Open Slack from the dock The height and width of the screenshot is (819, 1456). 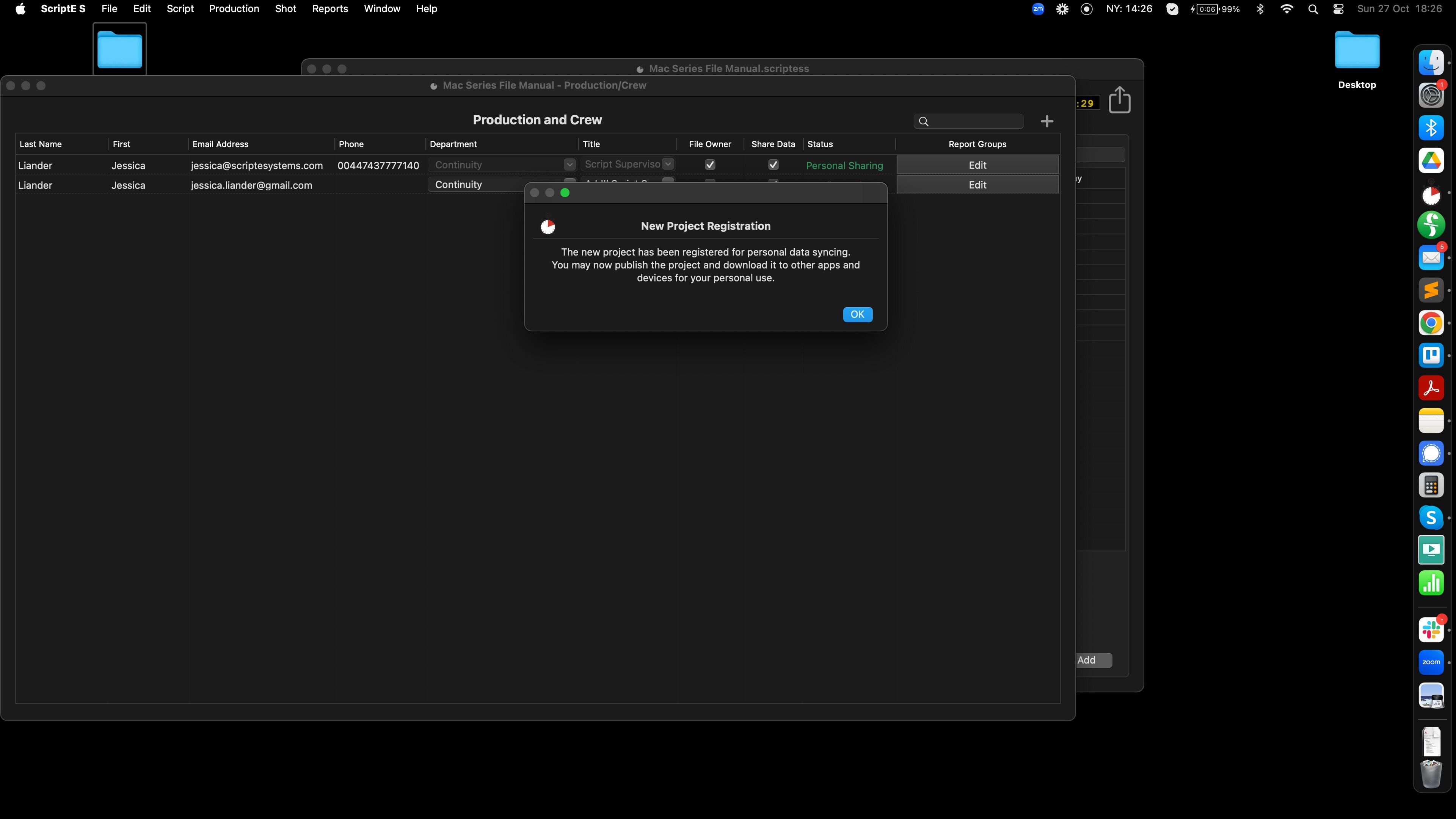tap(1431, 630)
